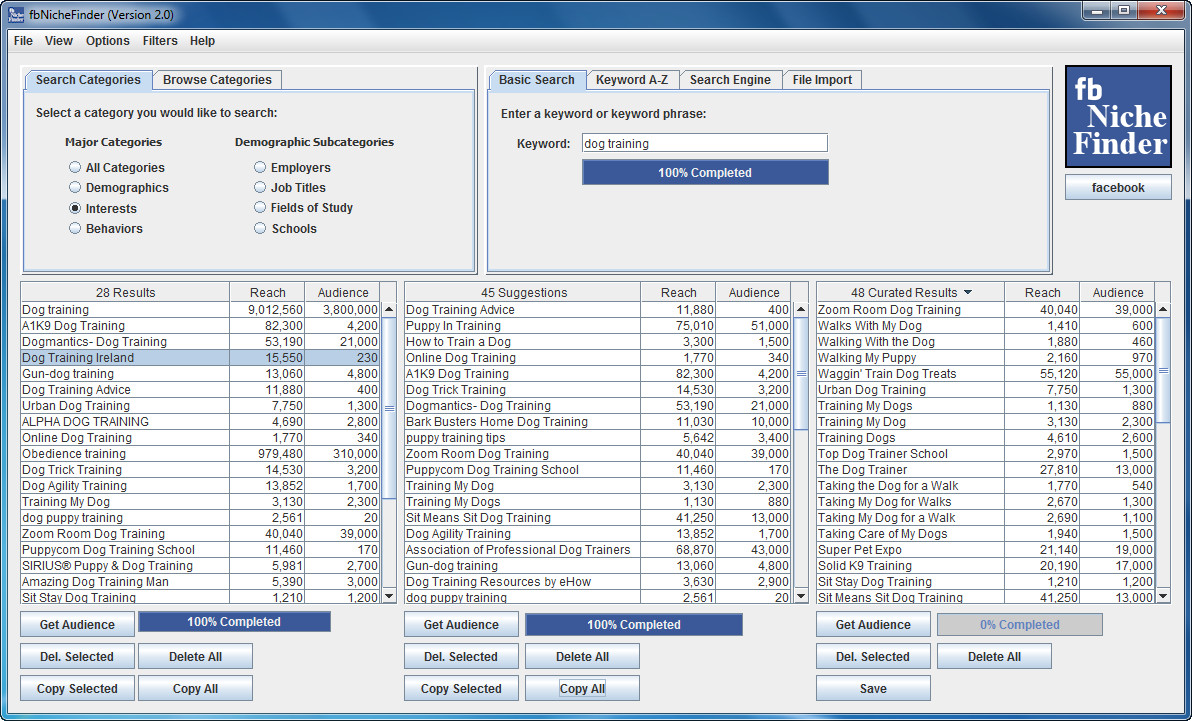Select 'Solid K9 Training' curated row

[985, 565]
